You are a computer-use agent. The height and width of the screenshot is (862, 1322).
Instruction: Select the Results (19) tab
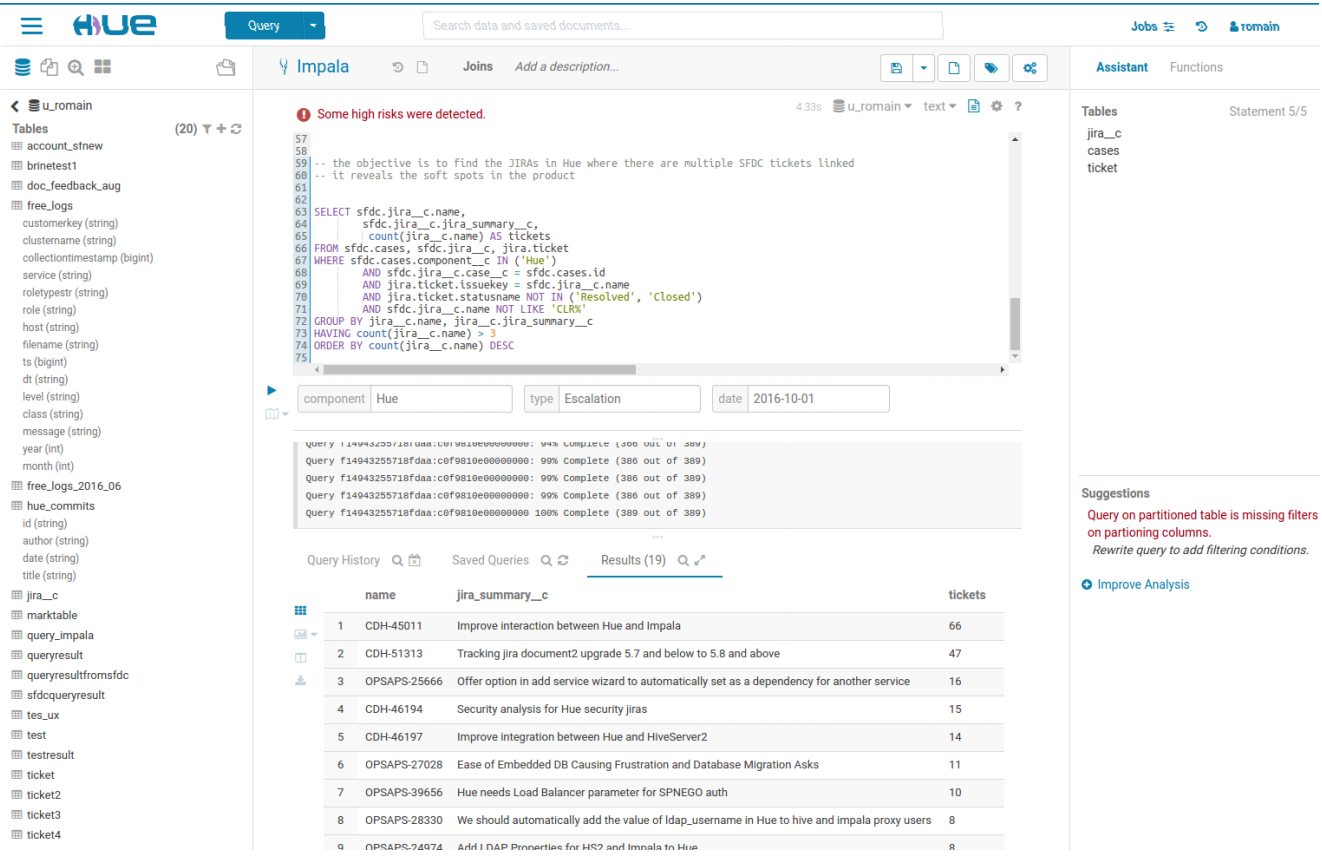tap(633, 561)
